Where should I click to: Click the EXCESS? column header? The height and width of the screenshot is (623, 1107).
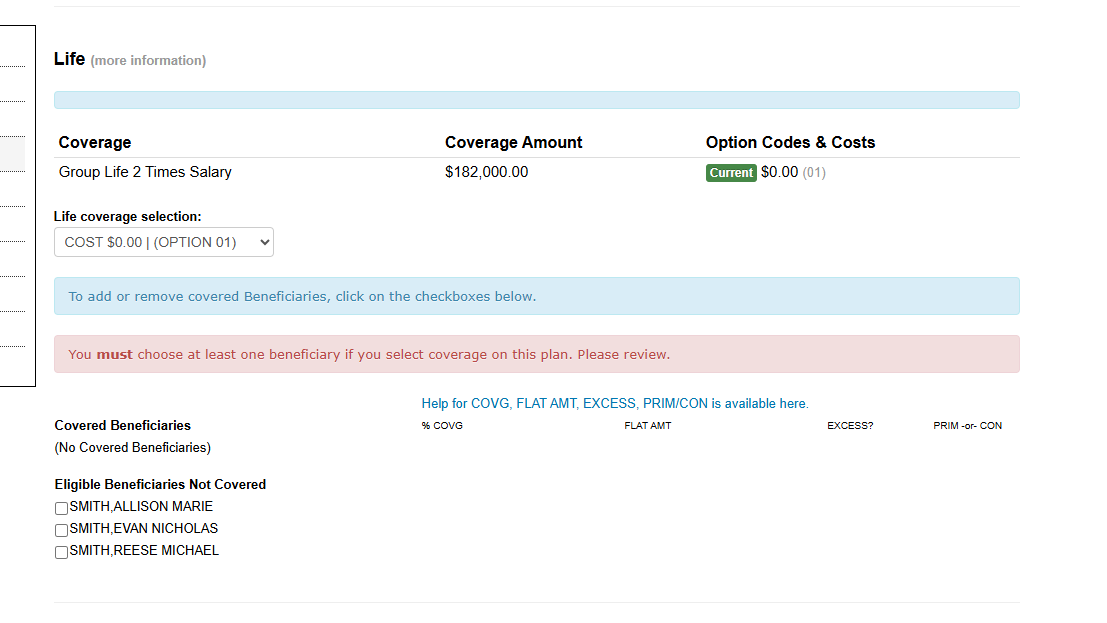[849, 426]
